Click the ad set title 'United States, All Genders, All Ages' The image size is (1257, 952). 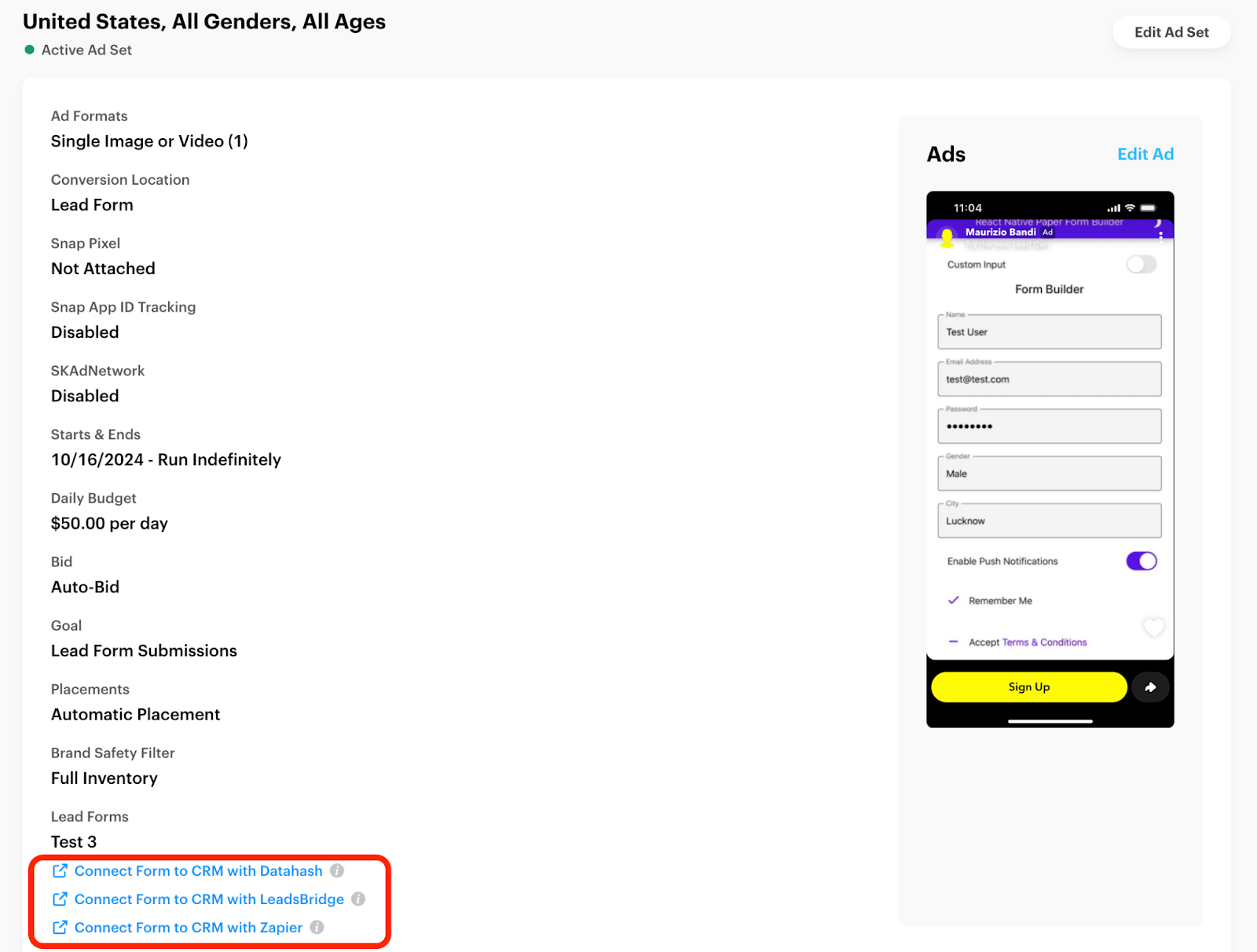pos(204,22)
